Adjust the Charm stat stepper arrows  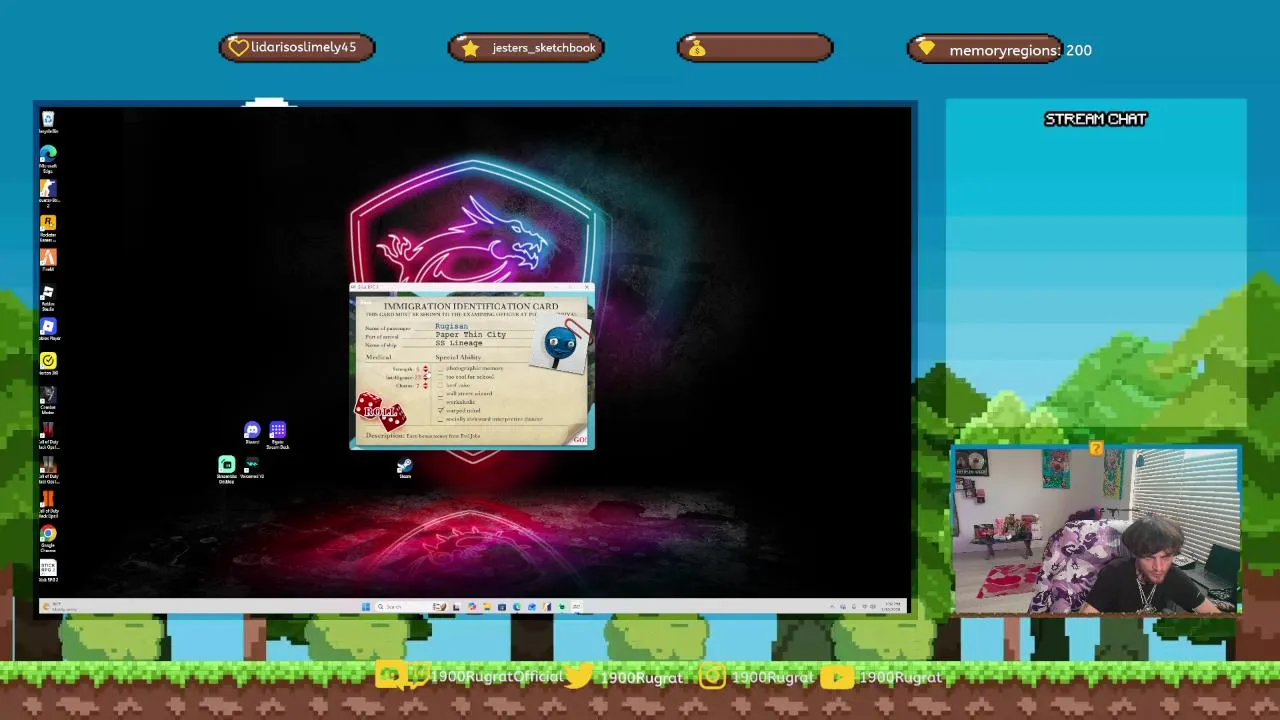[425, 386]
